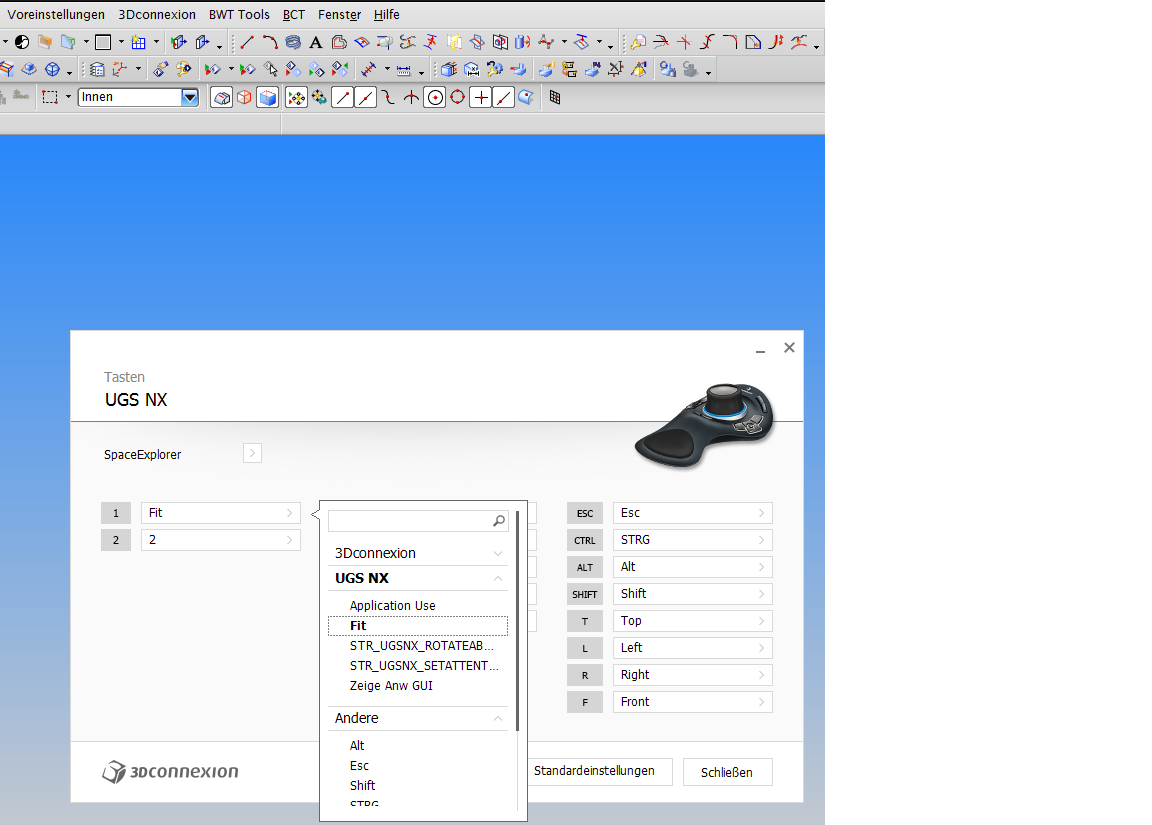Select the Text 'A' tool

(x=315, y=43)
